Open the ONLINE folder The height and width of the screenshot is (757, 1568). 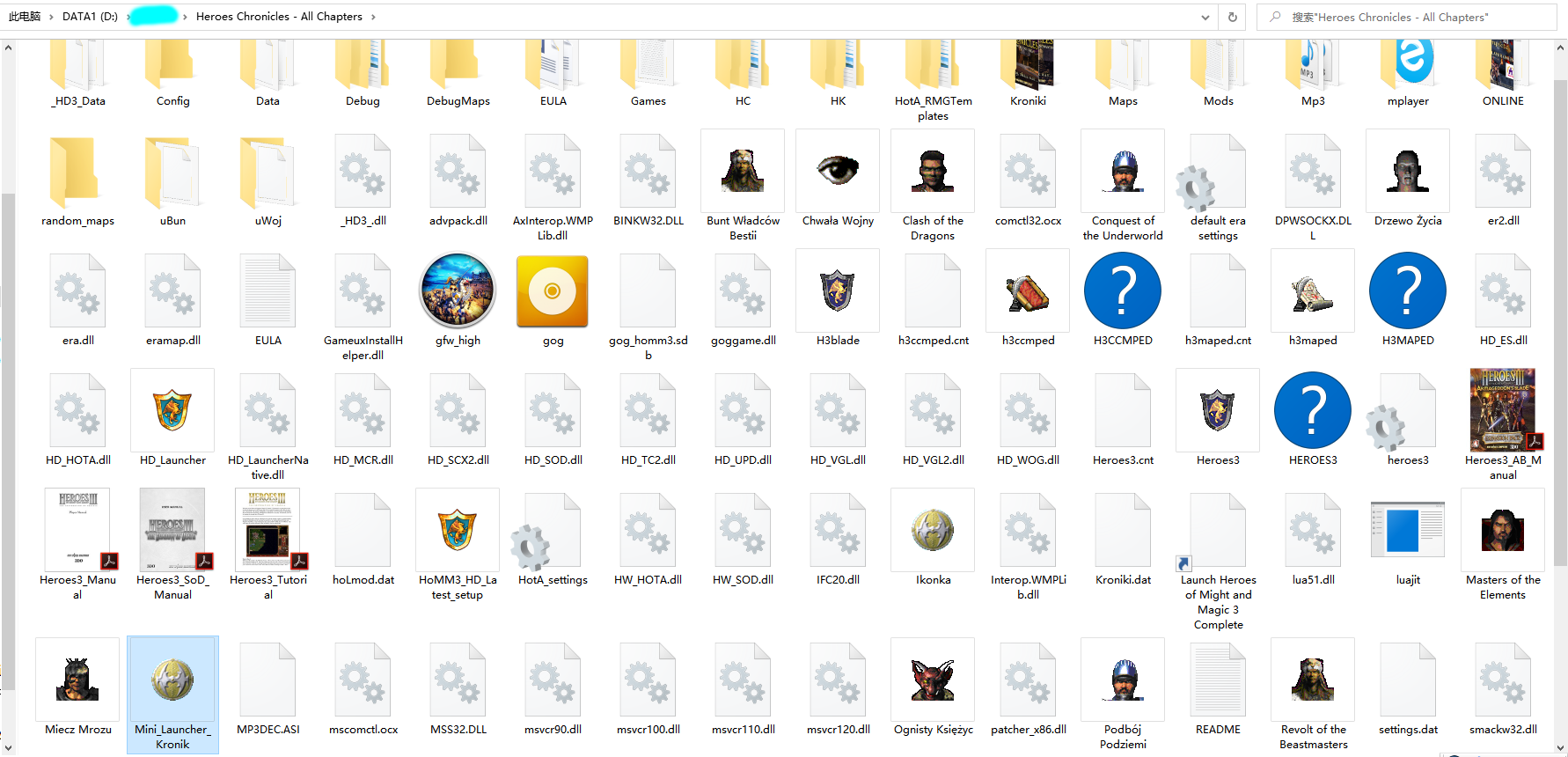pos(1503,65)
